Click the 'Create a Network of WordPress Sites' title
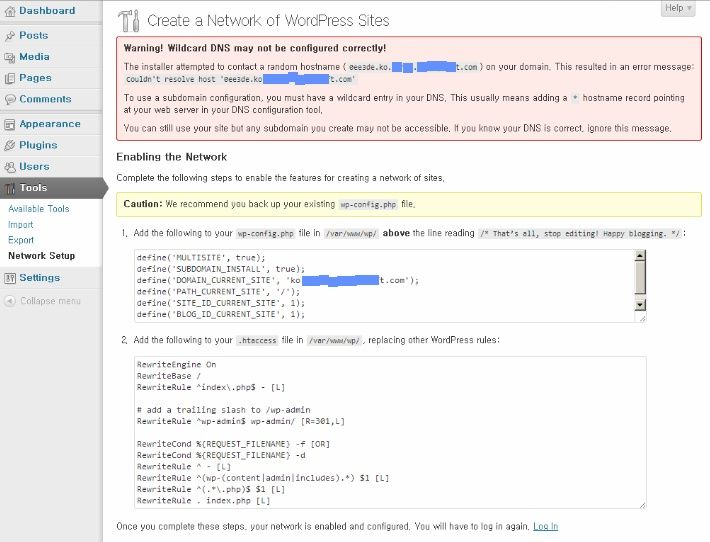Image resolution: width=710 pixels, height=542 pixels. coord(268,20)
